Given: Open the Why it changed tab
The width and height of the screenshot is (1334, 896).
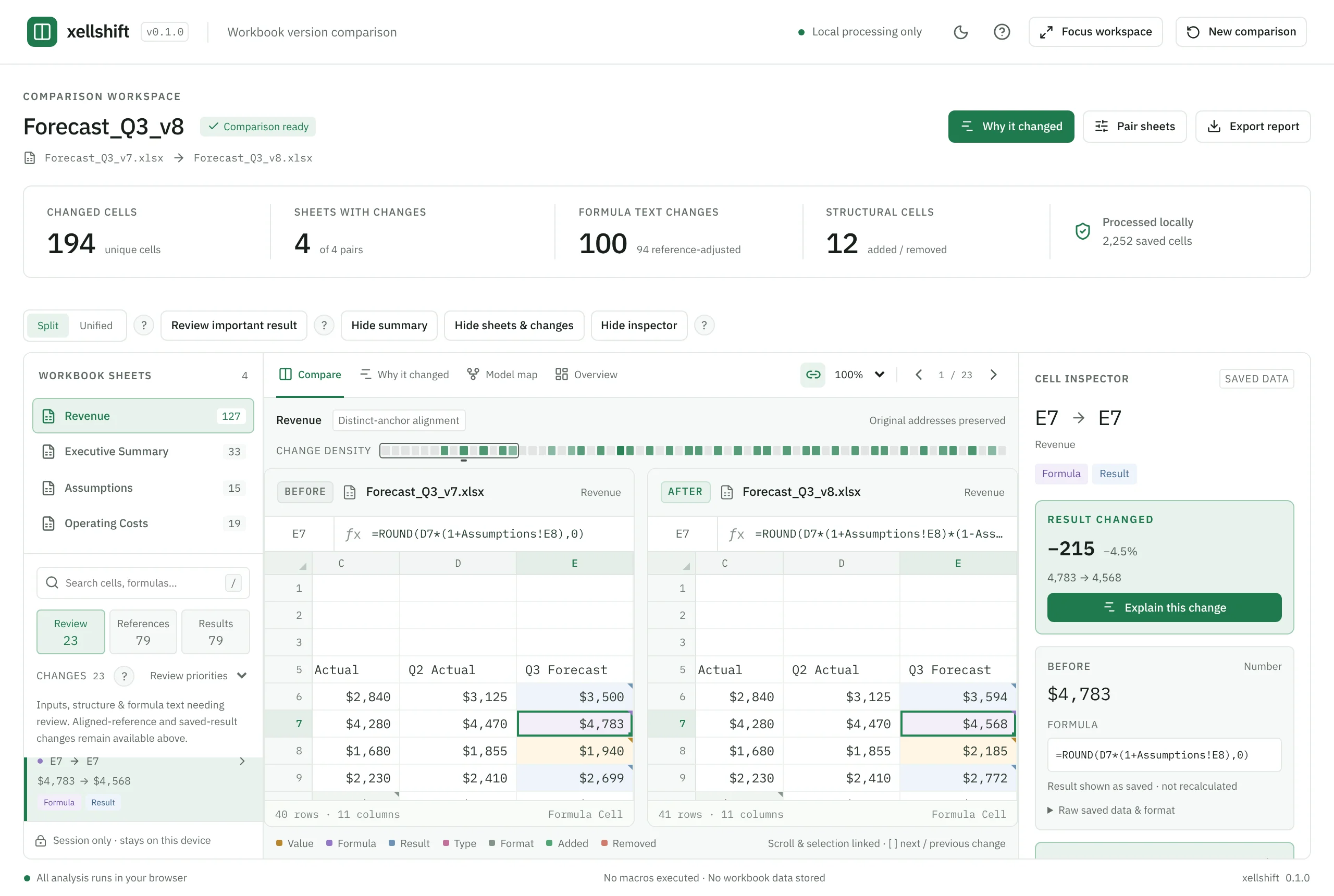Looking at the screenshot, I should tap(404, 375).
